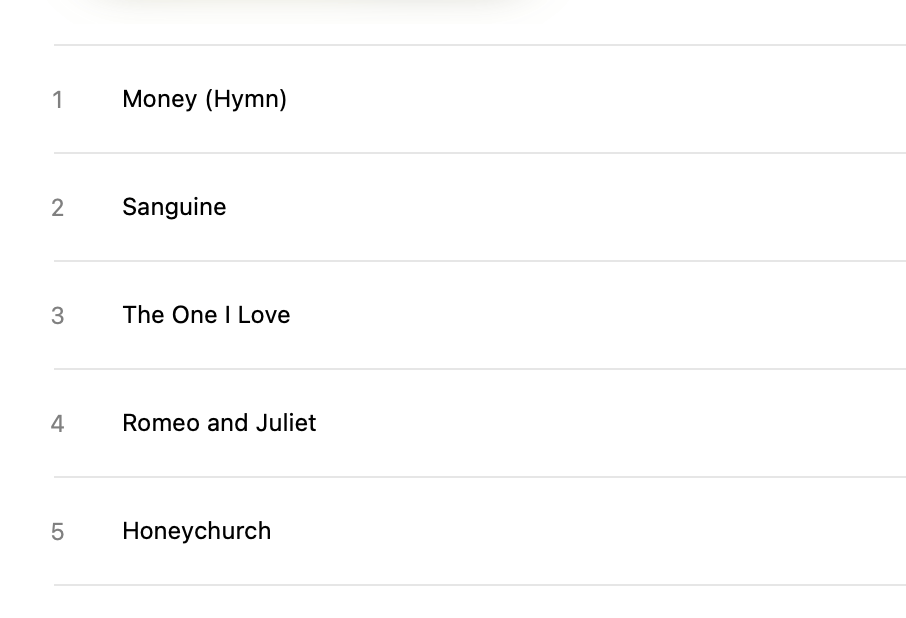The width and height of the screenshot is (906, 618).
Task: Choose the song "The One I Love"
Action: coord(206,315)
